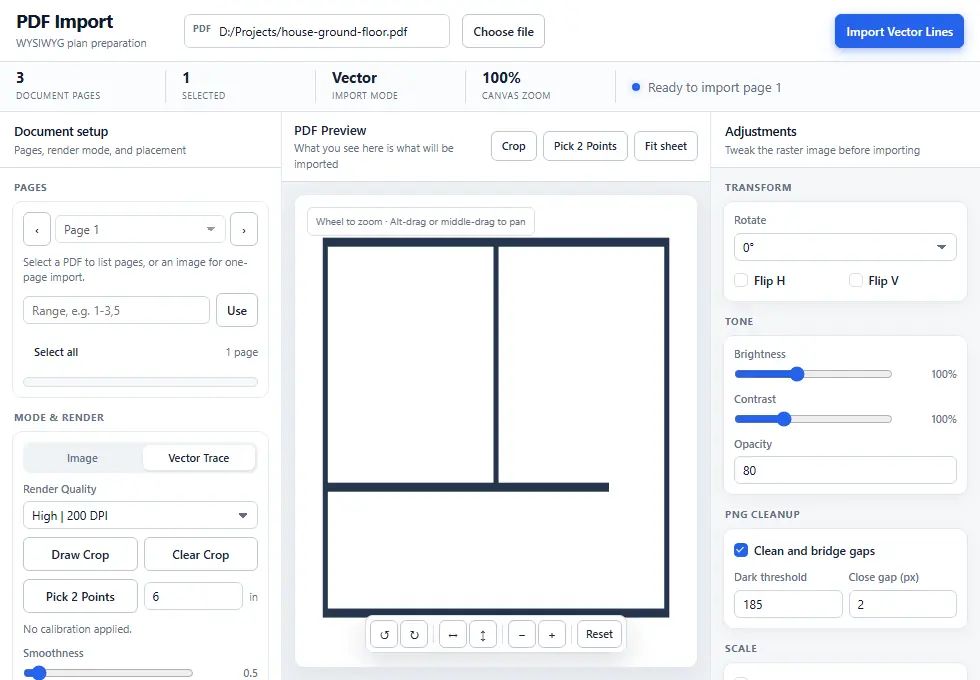
Task: Rotate preview counterclockwise icon
Action: [x=384, y=634]
